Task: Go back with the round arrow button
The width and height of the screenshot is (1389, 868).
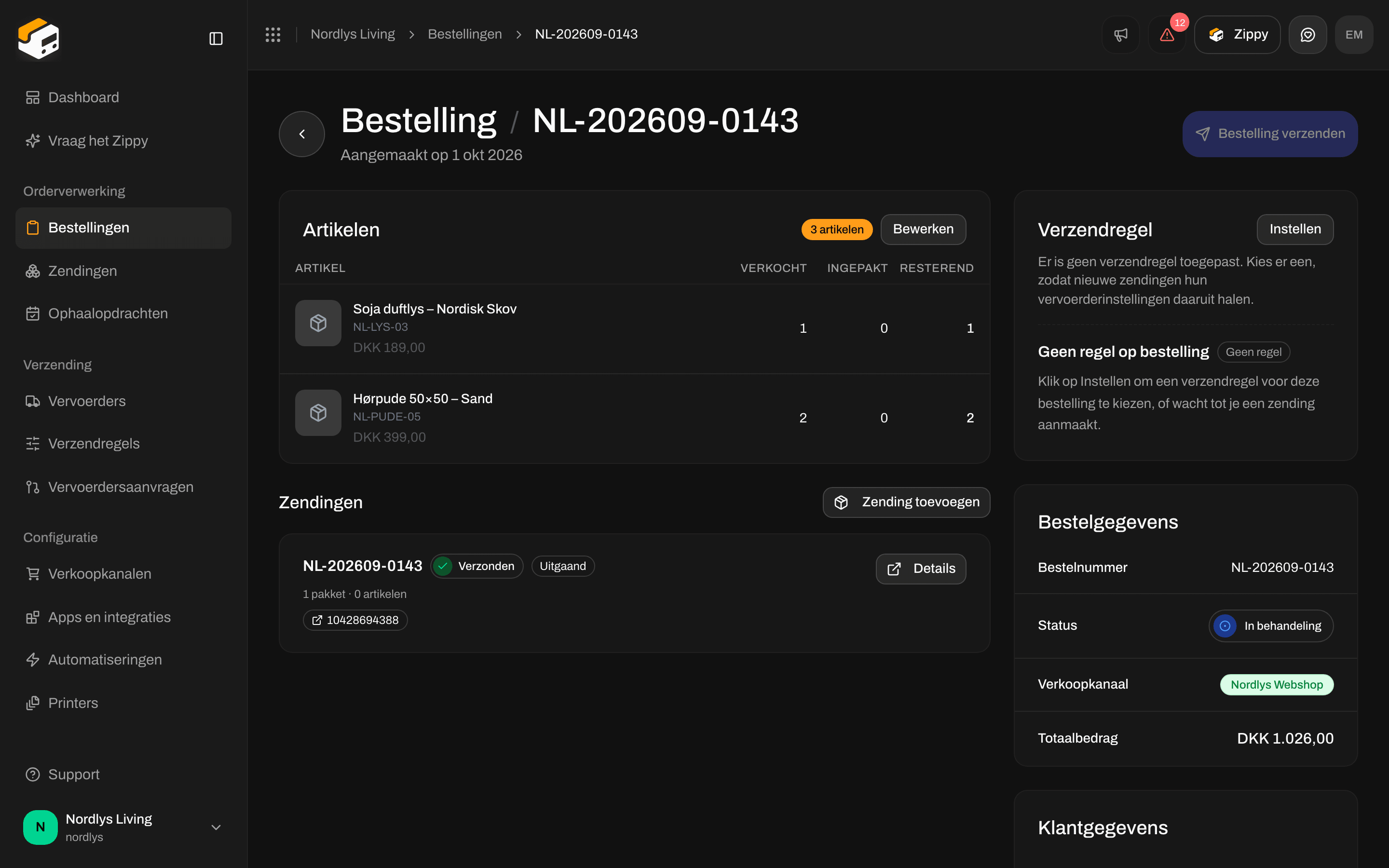Action: tap(302, 134)
